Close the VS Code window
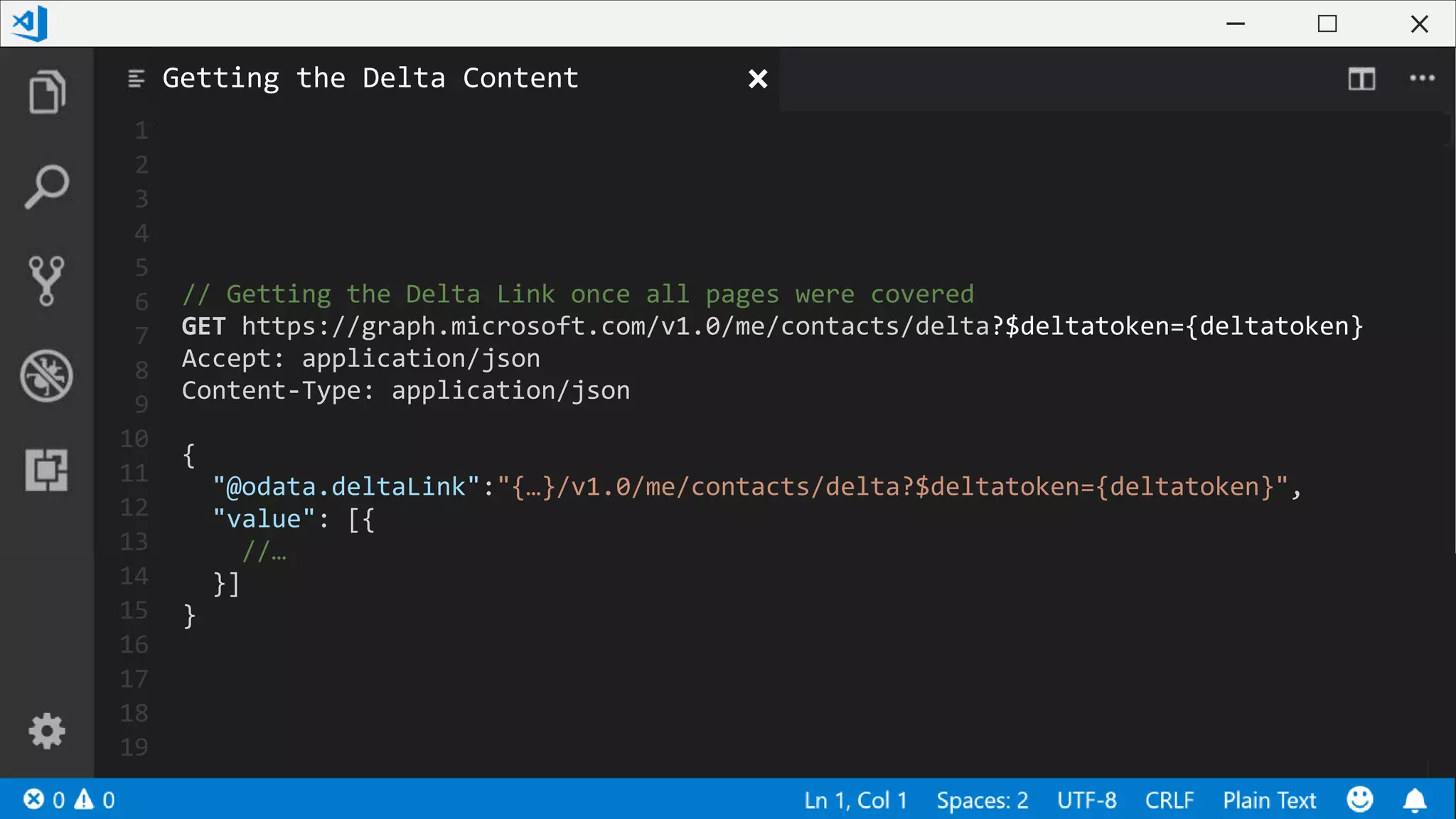Image resolution: width=1456 pixels, height=819 pixels. (x=1419, y=23)
